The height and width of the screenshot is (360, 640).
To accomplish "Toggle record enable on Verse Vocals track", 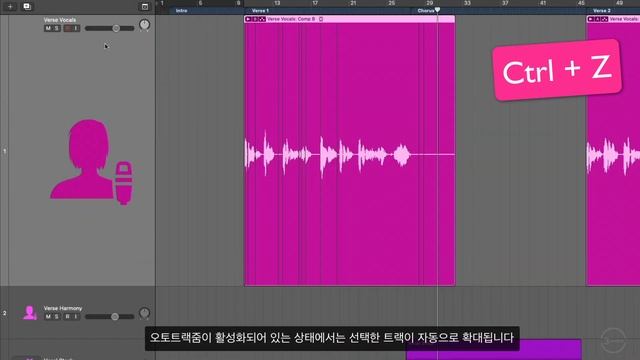I will [x=68, y=29].
